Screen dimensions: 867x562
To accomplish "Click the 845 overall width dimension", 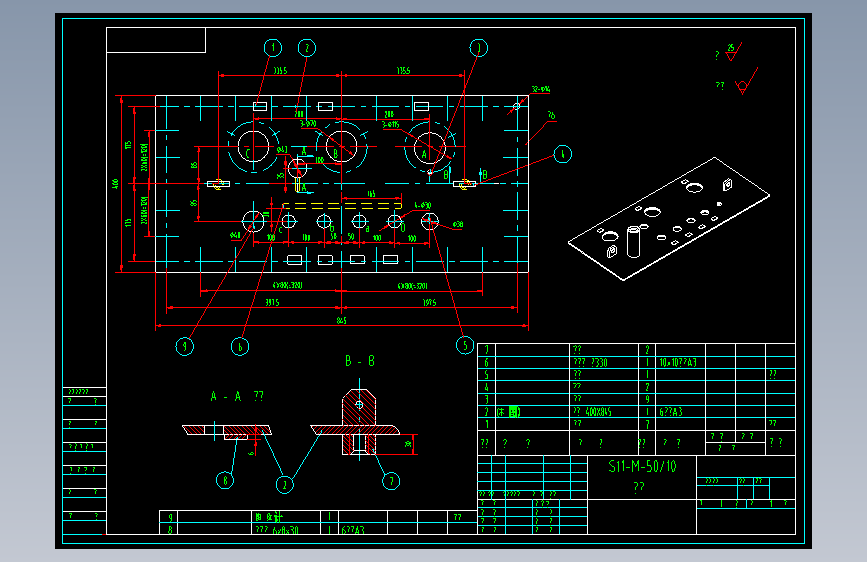I will (341, 320).
